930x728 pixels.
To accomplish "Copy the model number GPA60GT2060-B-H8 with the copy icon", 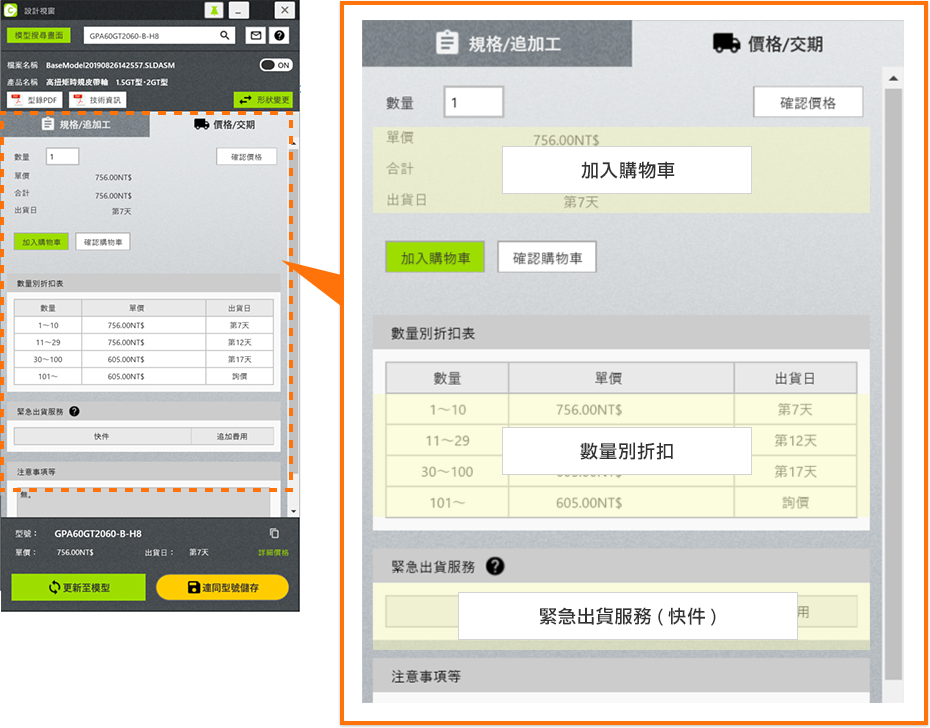I will 275,533.
